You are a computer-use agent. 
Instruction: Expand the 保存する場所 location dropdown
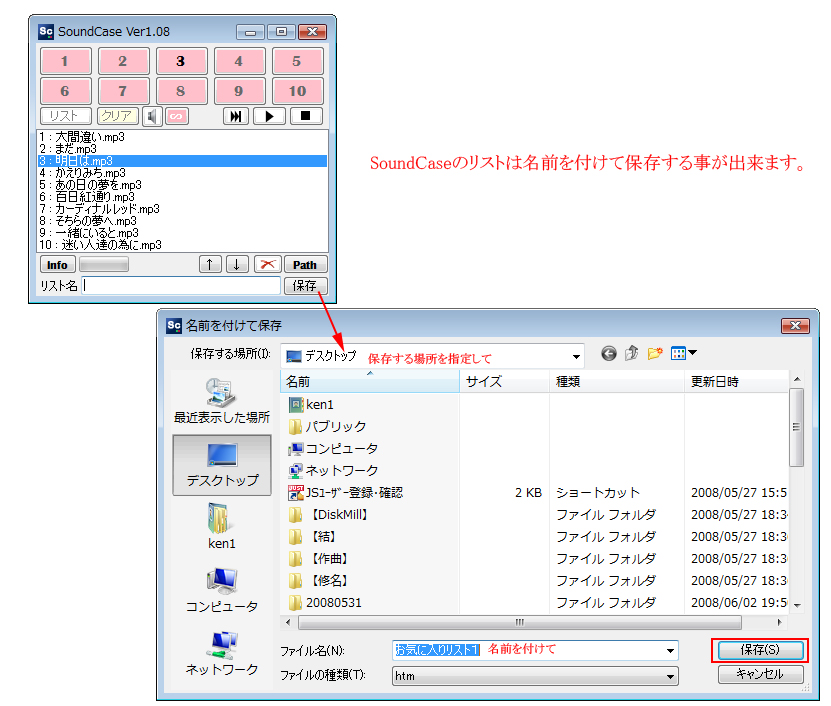(576, 356)
